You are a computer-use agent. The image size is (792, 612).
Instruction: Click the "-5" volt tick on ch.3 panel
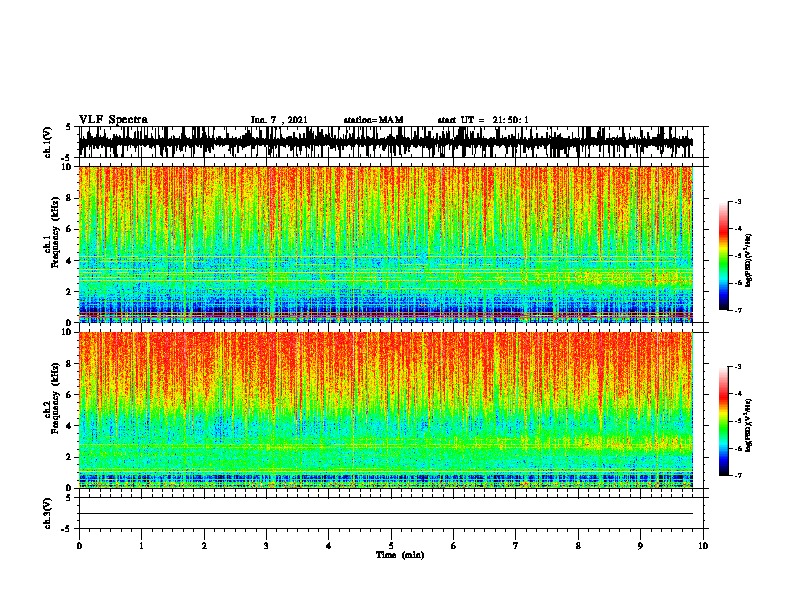(66, 529)
